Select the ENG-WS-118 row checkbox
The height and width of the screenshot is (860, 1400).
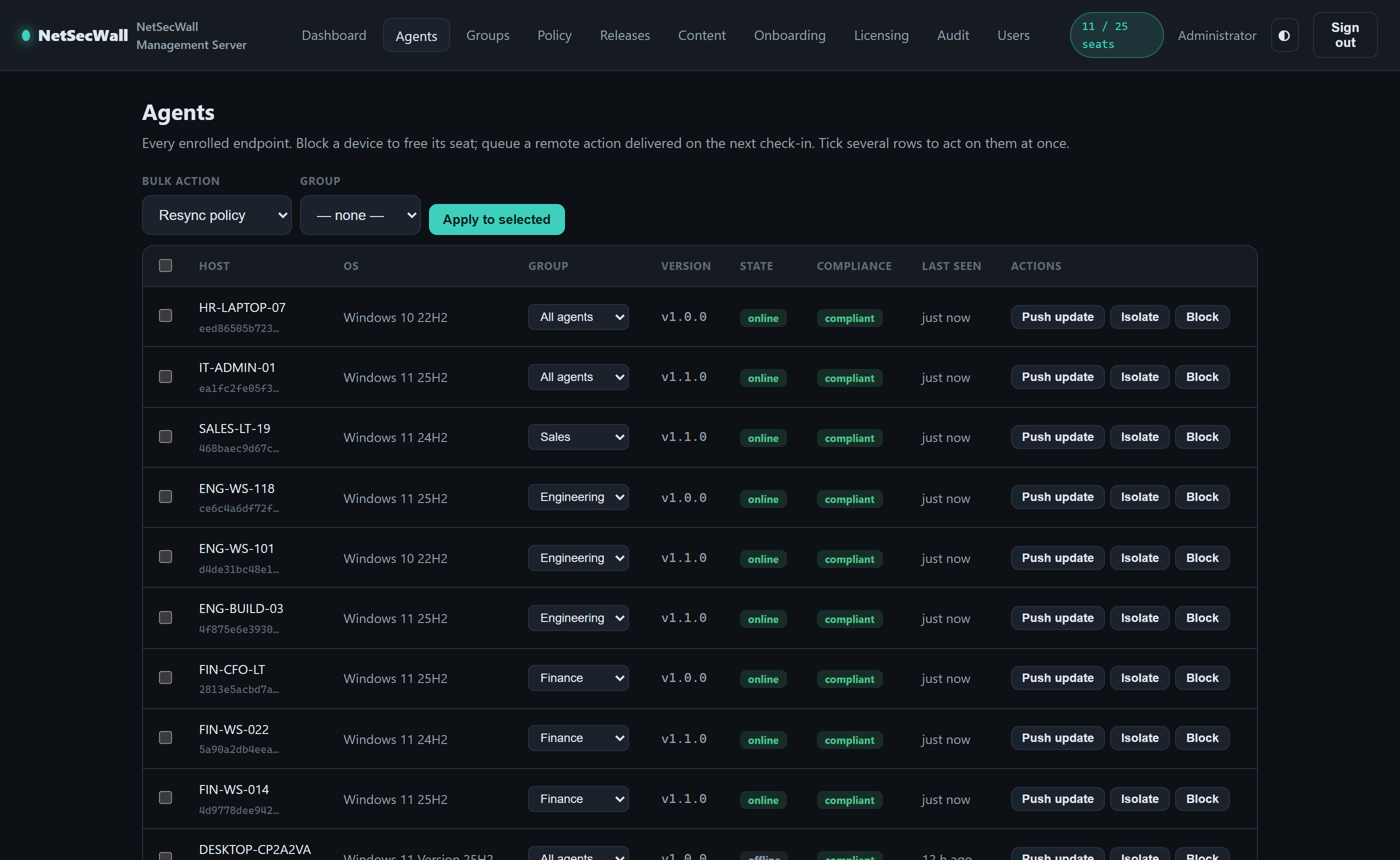[x=165, y=496]
